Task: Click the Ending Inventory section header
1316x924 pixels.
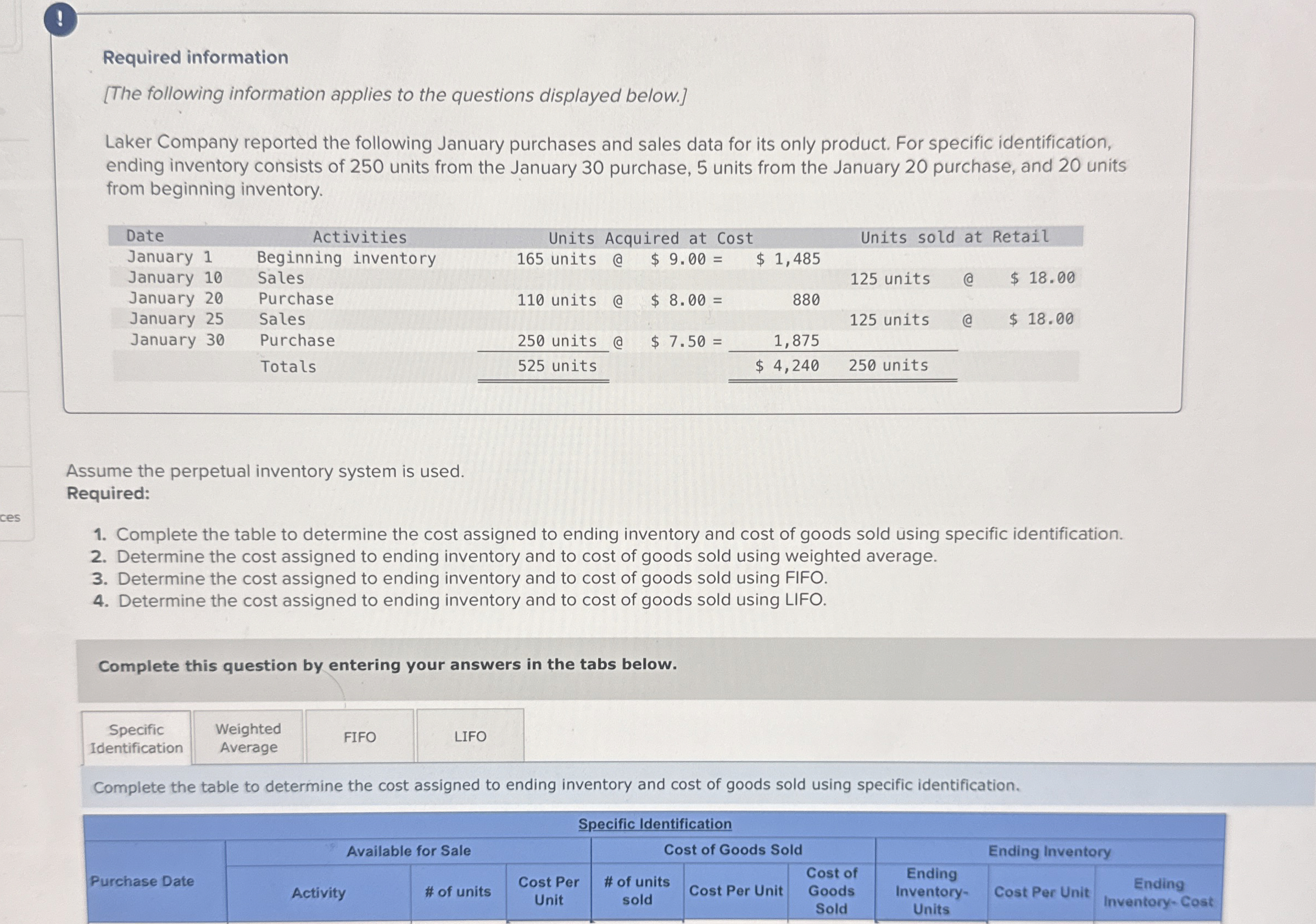Action: 1049,851
